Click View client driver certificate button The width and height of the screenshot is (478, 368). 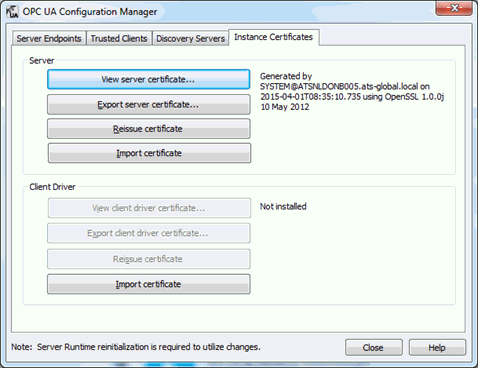coord(149,208)
